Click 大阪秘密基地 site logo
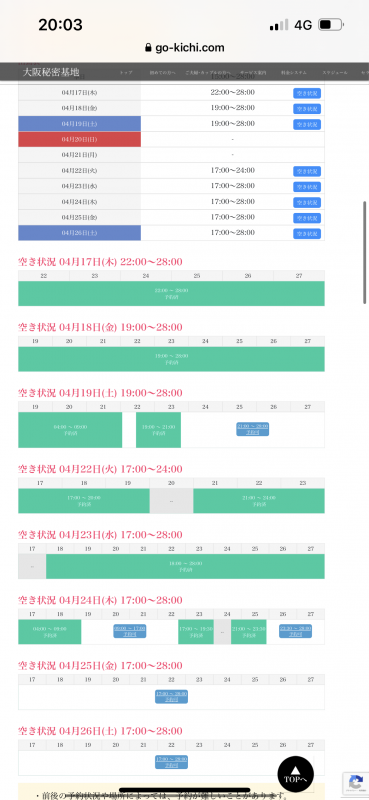 pyautogui.click(x=51, y=72)
